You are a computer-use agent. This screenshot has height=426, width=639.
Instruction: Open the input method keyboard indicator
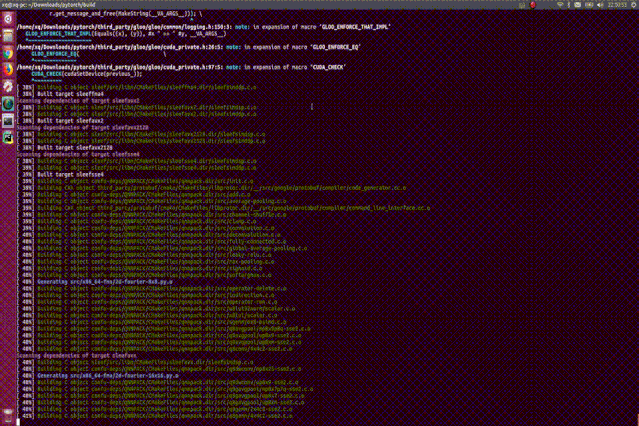tap(522, 5)
